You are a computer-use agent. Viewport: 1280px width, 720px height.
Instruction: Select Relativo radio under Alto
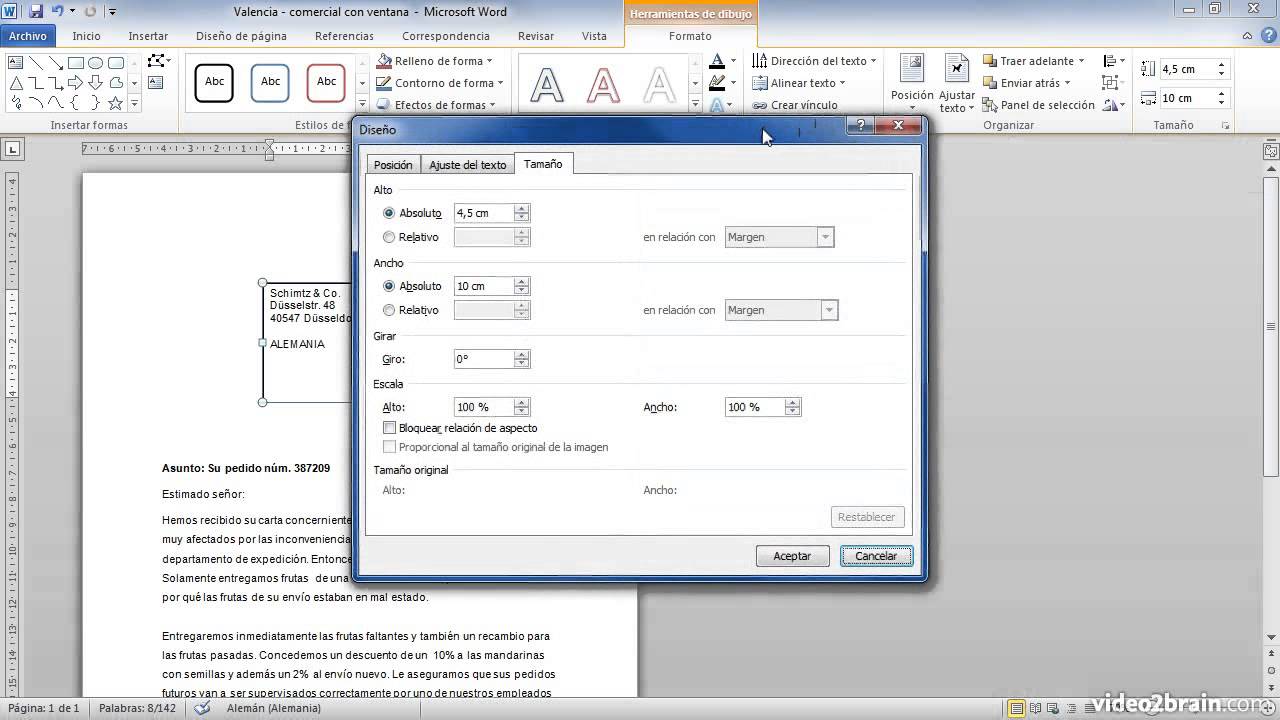tap(389, 237)
